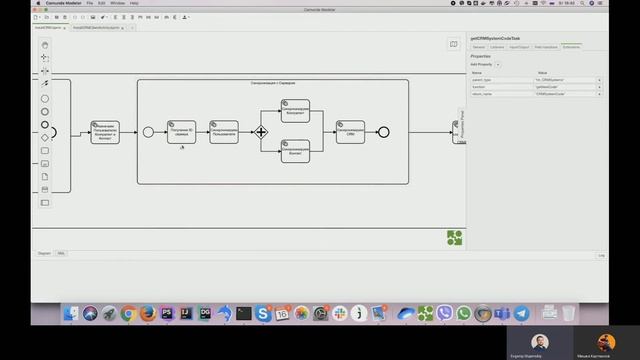Open the Window menu
This screenshot has width=640, height=360.
click(x=118, y=3)
